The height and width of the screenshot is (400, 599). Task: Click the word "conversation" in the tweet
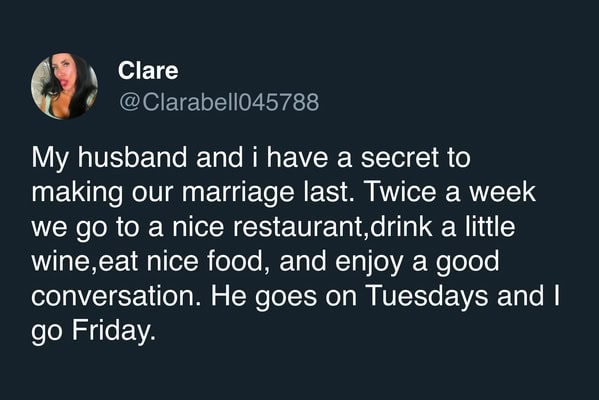pyautogui.click(x=113, y=296)
